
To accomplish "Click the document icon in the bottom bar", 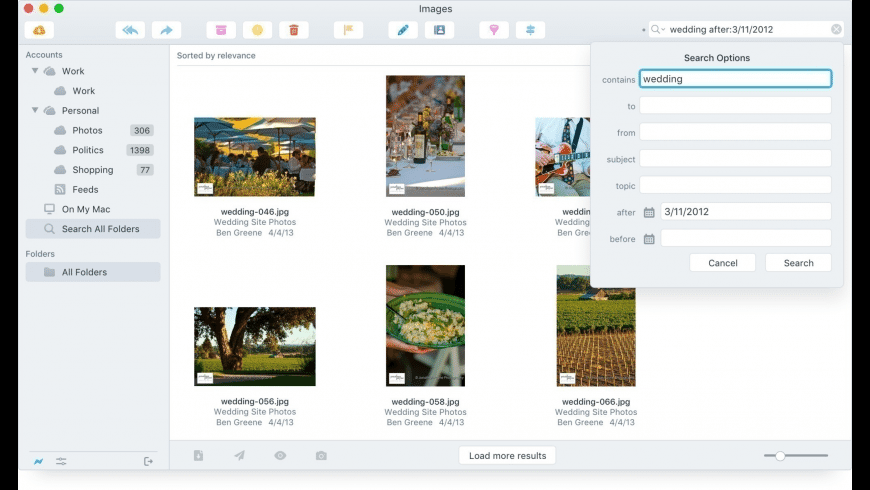I will 198,456.
